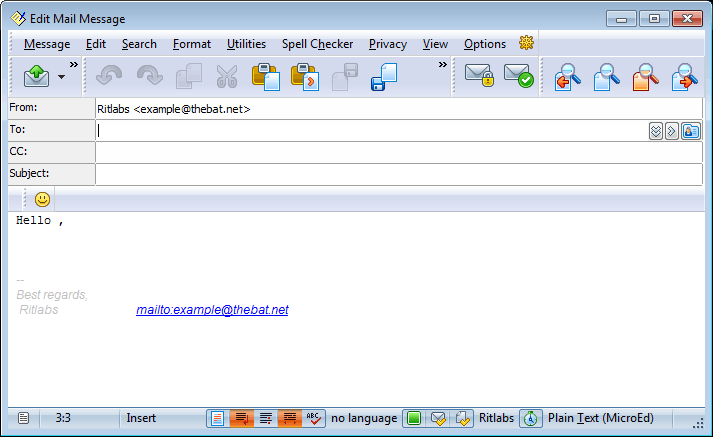Open the Plain Text (MicroEd) selector
This screenshot has height=437, width=713.
tap(600, 418)
